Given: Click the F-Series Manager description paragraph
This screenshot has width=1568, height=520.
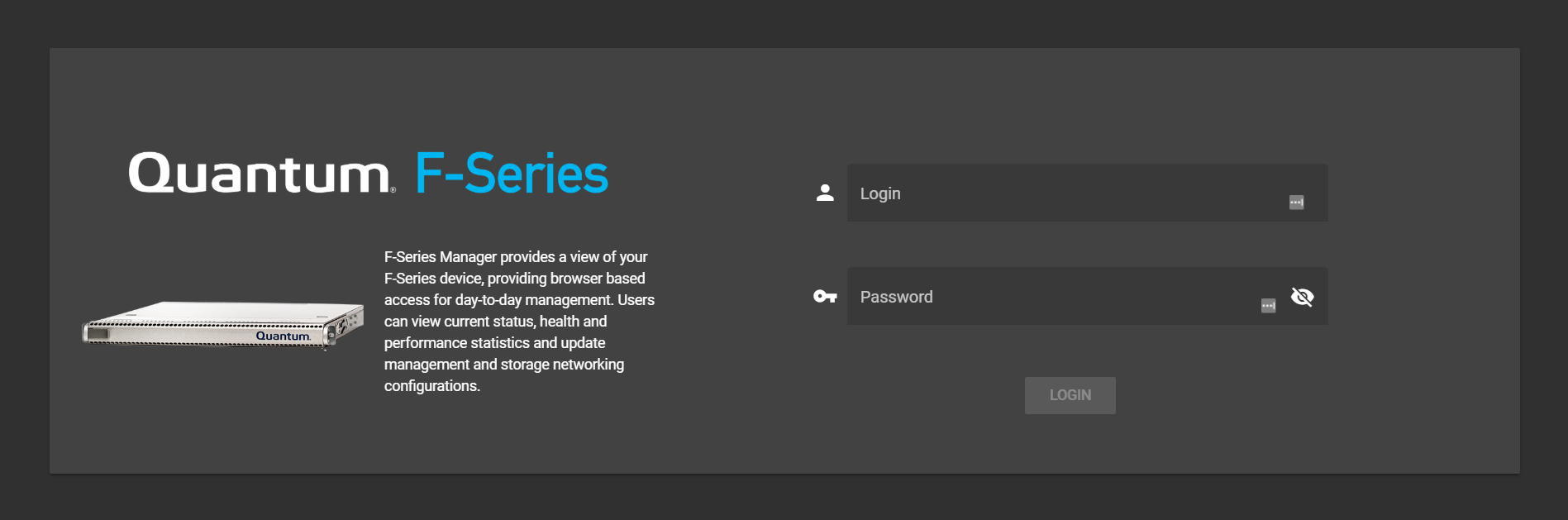Looking at the screenshot, I should pos(519,322).
